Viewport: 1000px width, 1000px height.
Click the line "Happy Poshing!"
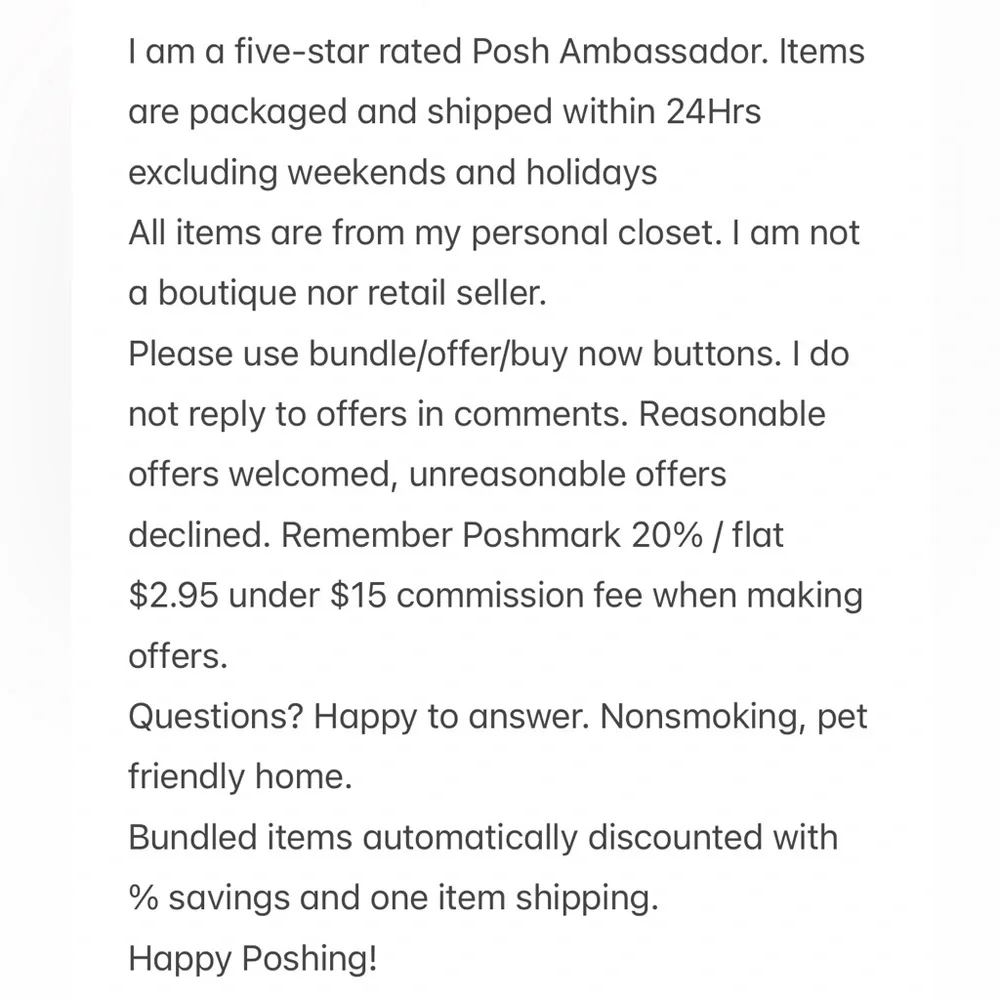[x=253, y=958]
